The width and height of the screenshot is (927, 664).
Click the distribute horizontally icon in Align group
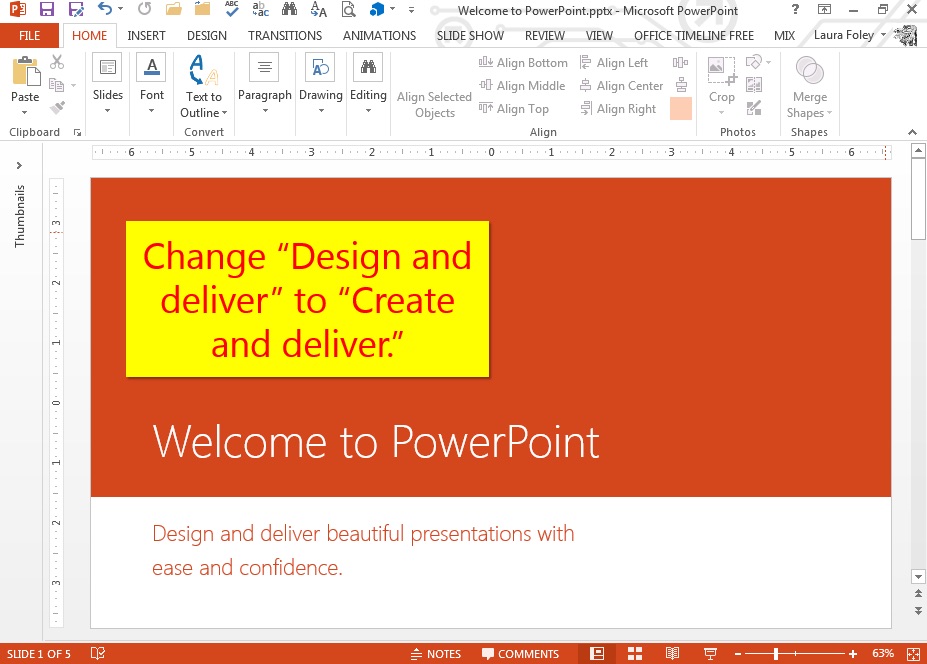(x=680, y=63)
